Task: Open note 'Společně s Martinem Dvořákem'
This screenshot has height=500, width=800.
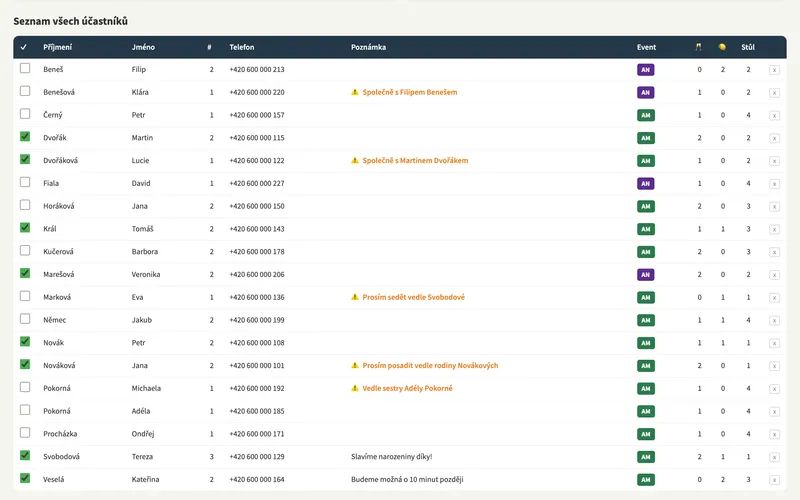Action: (x=415, y=160)
